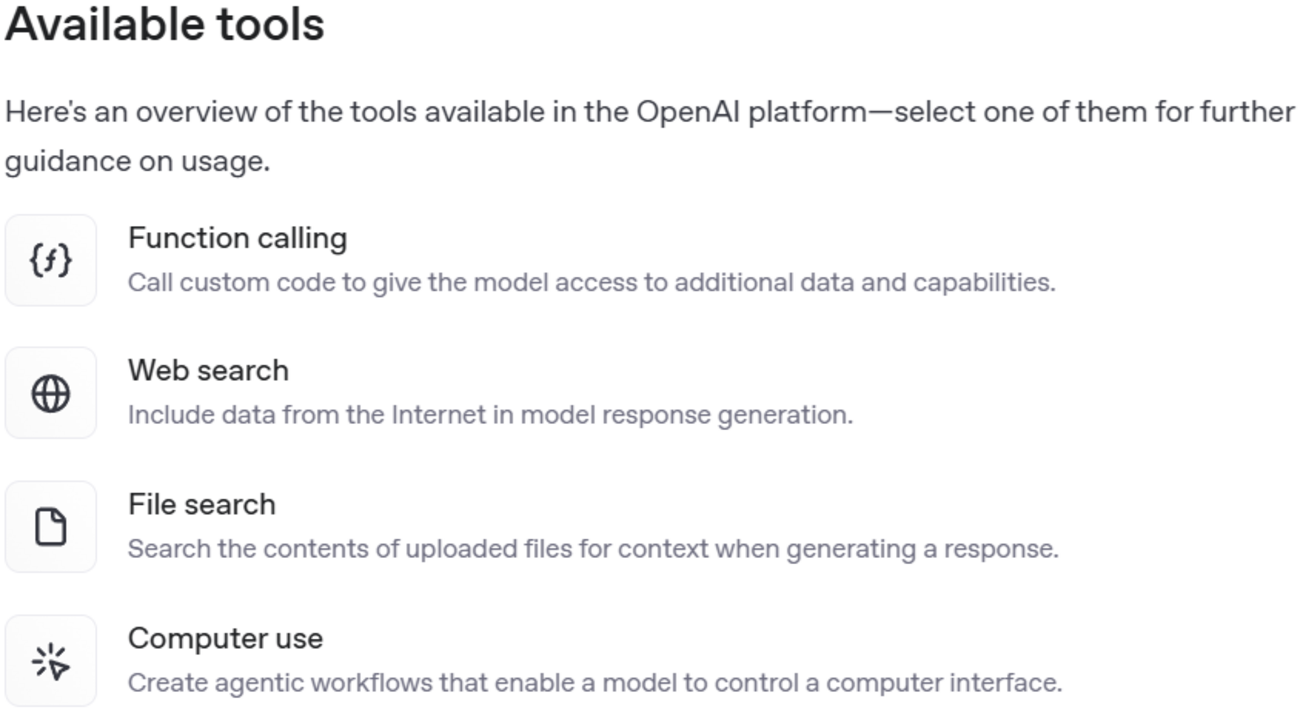
Task: Click the Web search globe icon
Action: click(x=50, y=393)
